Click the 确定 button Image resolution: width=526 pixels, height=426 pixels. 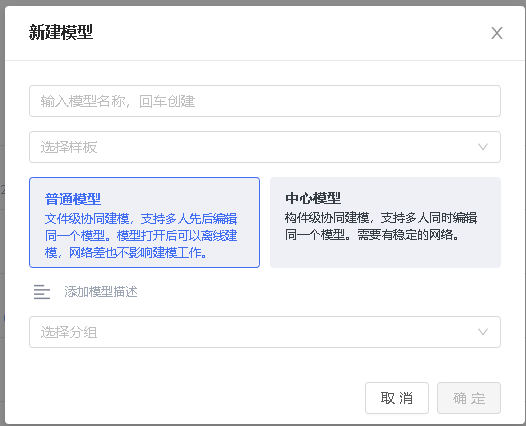coord(469,398)
